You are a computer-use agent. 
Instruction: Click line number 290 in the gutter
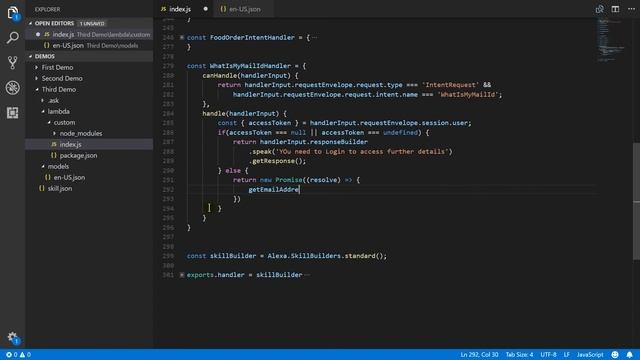pos(168,171)
